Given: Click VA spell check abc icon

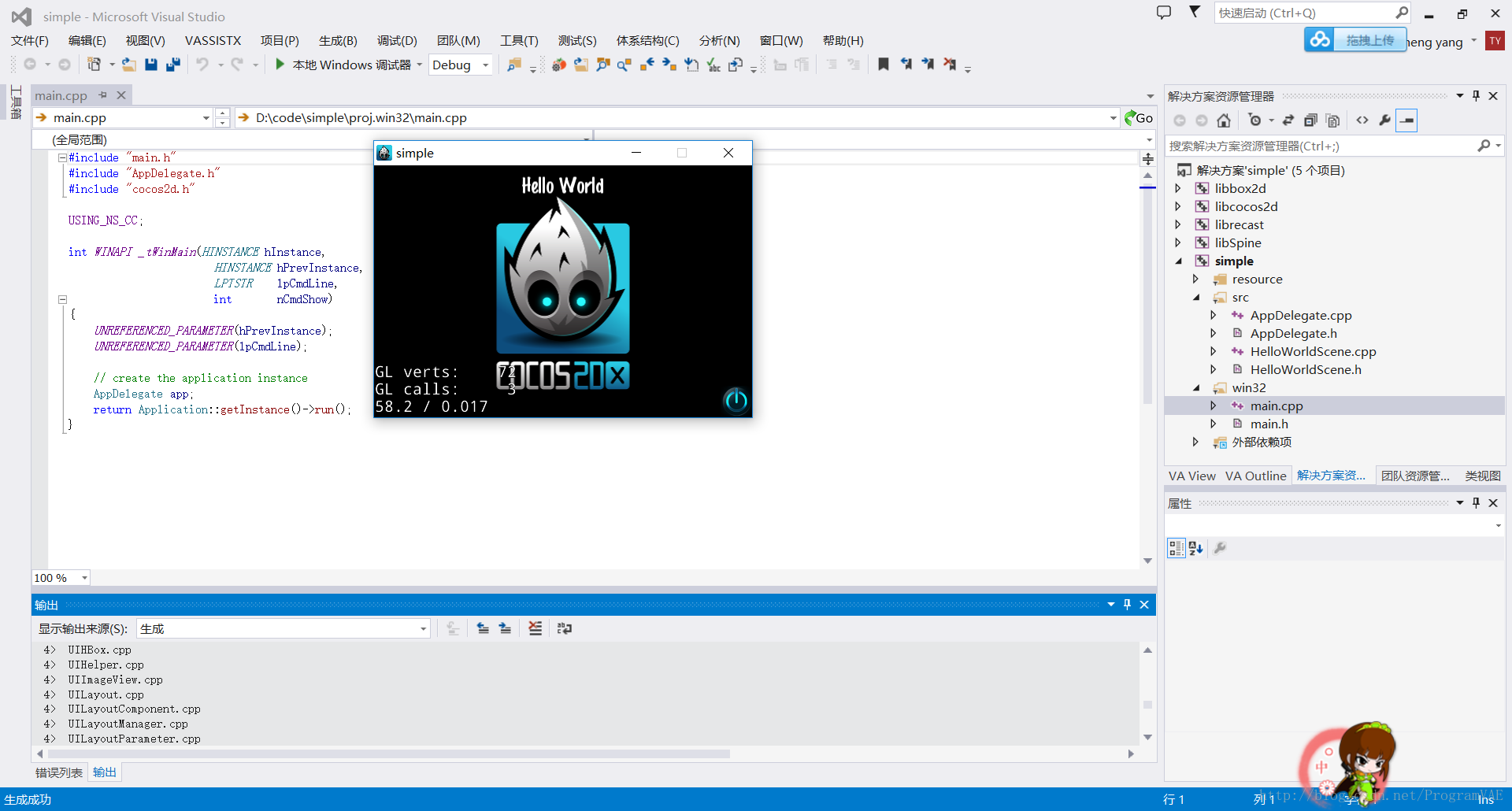Looking at the screenshot, I should pyautogui.click(x=713, y=65).
